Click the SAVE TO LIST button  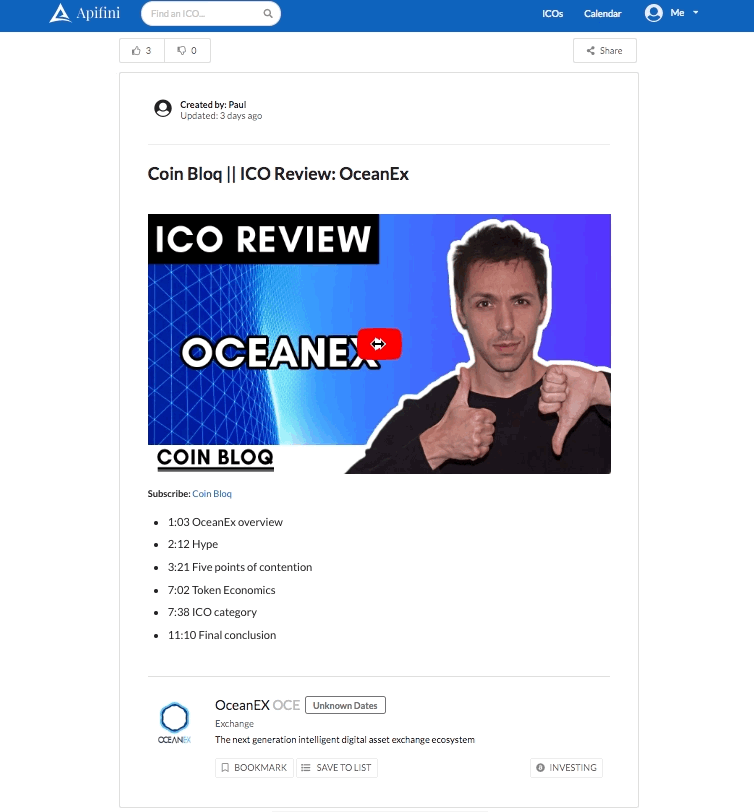point(337,767)
